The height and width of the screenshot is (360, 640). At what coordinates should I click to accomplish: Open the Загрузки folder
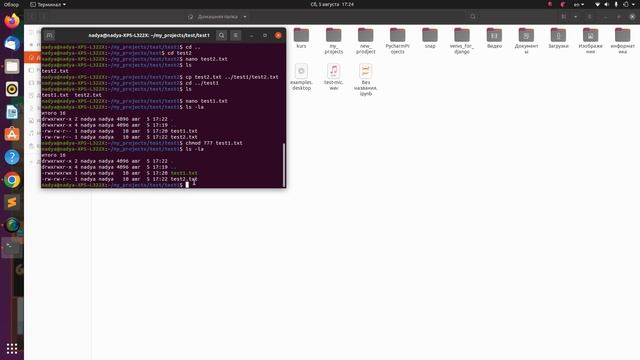[558, 38]
